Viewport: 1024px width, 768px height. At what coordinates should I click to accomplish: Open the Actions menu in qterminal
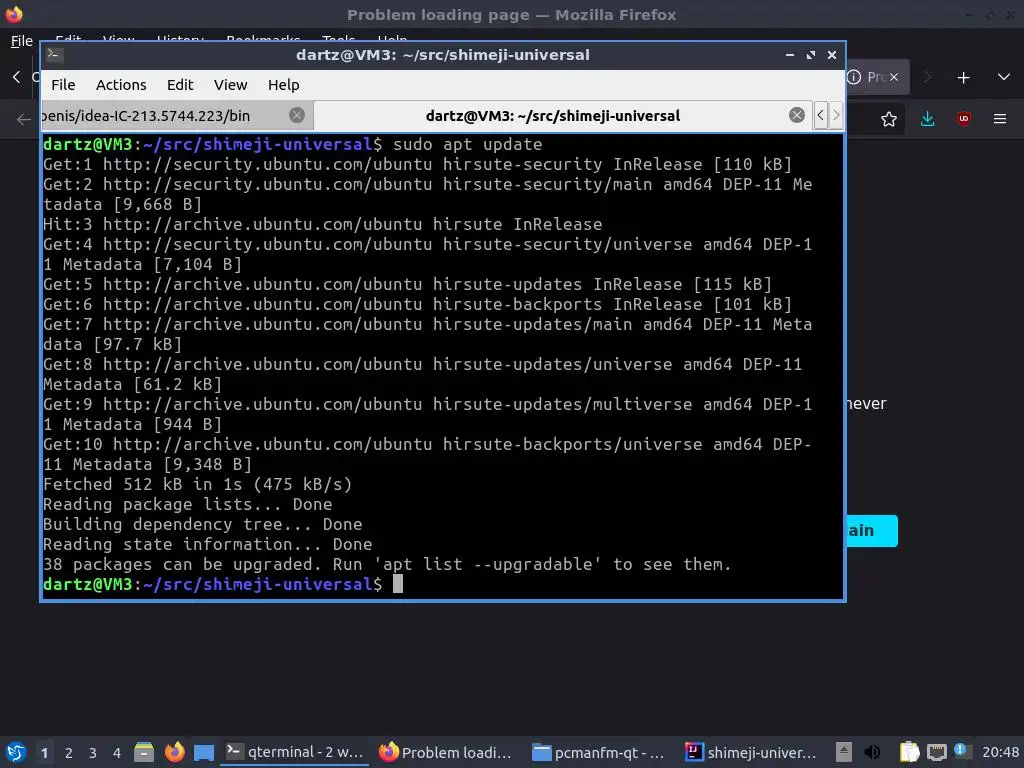(121, 85)
